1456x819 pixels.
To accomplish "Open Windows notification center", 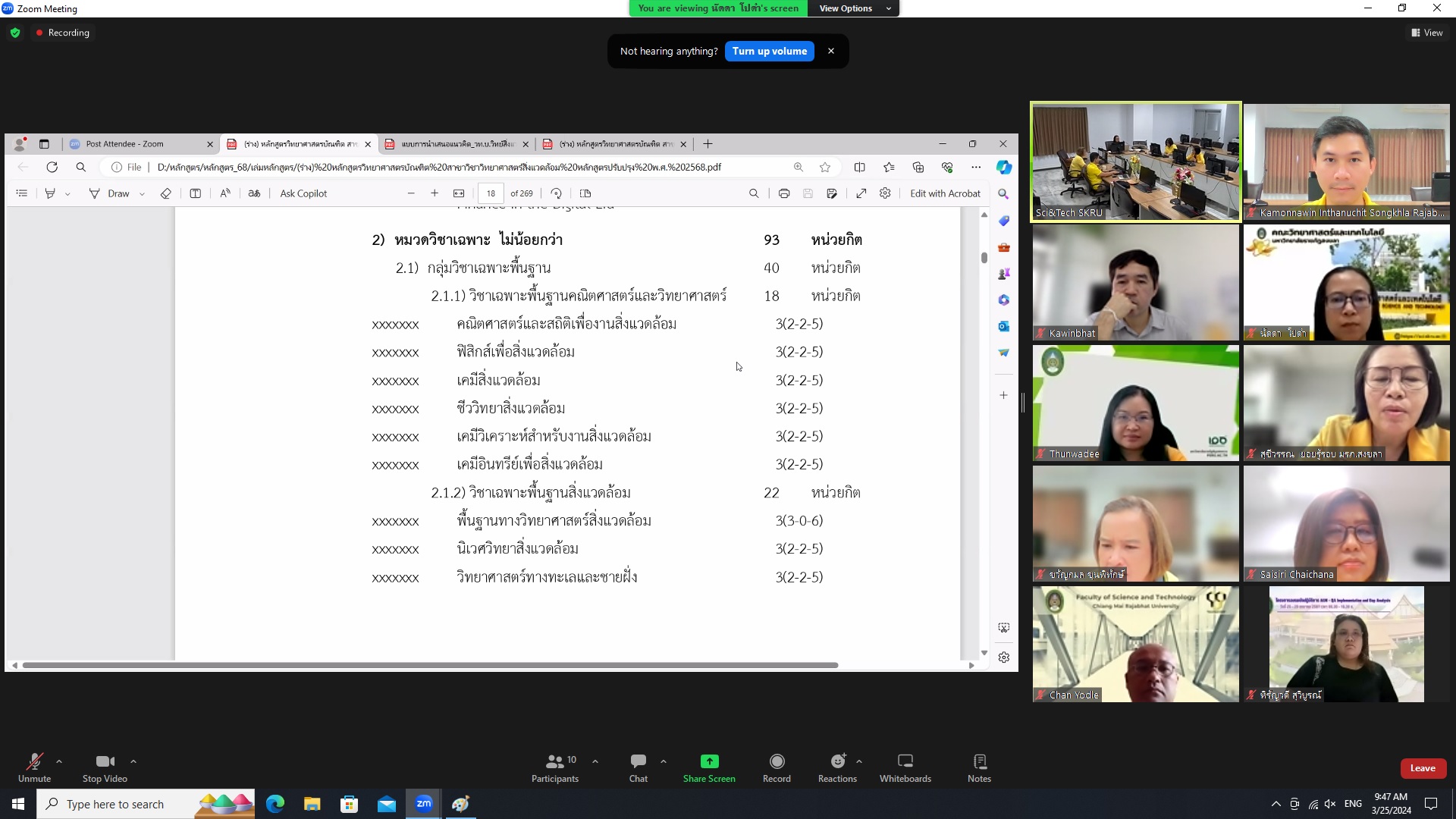I will (1431, 804).
